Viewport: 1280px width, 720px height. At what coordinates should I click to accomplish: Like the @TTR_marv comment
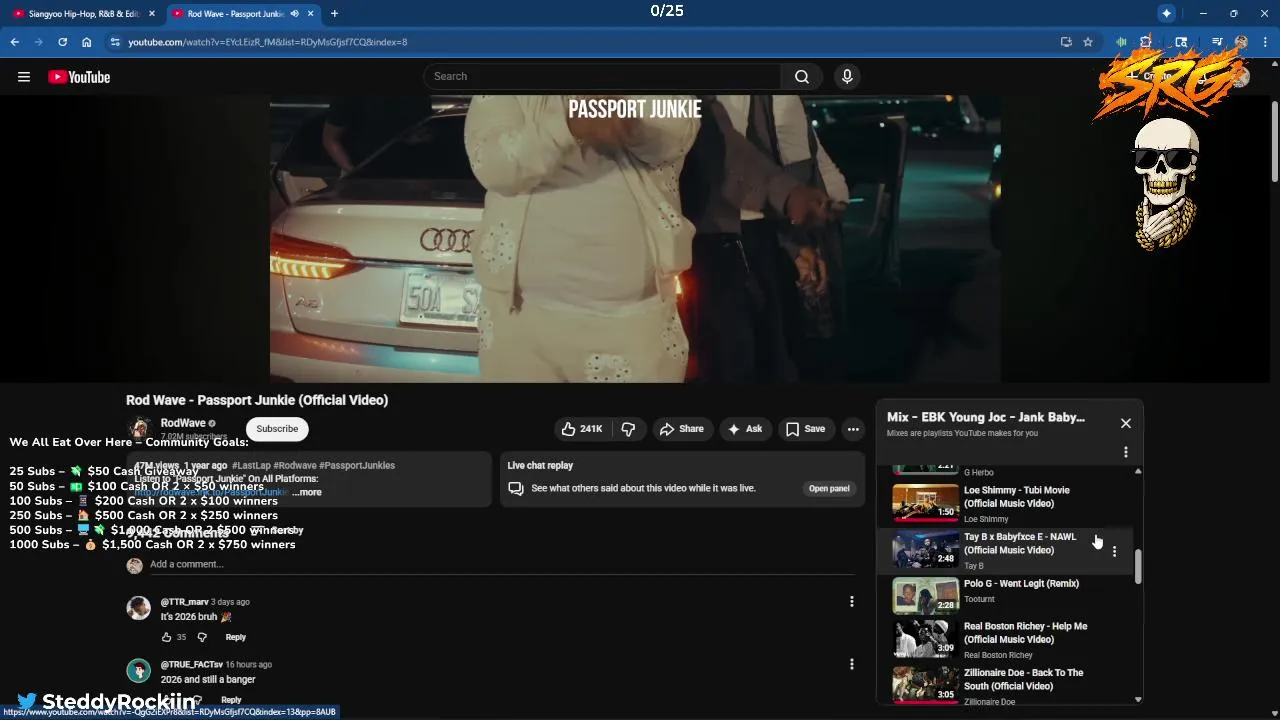pyautogui.click(x=167, y=637)
